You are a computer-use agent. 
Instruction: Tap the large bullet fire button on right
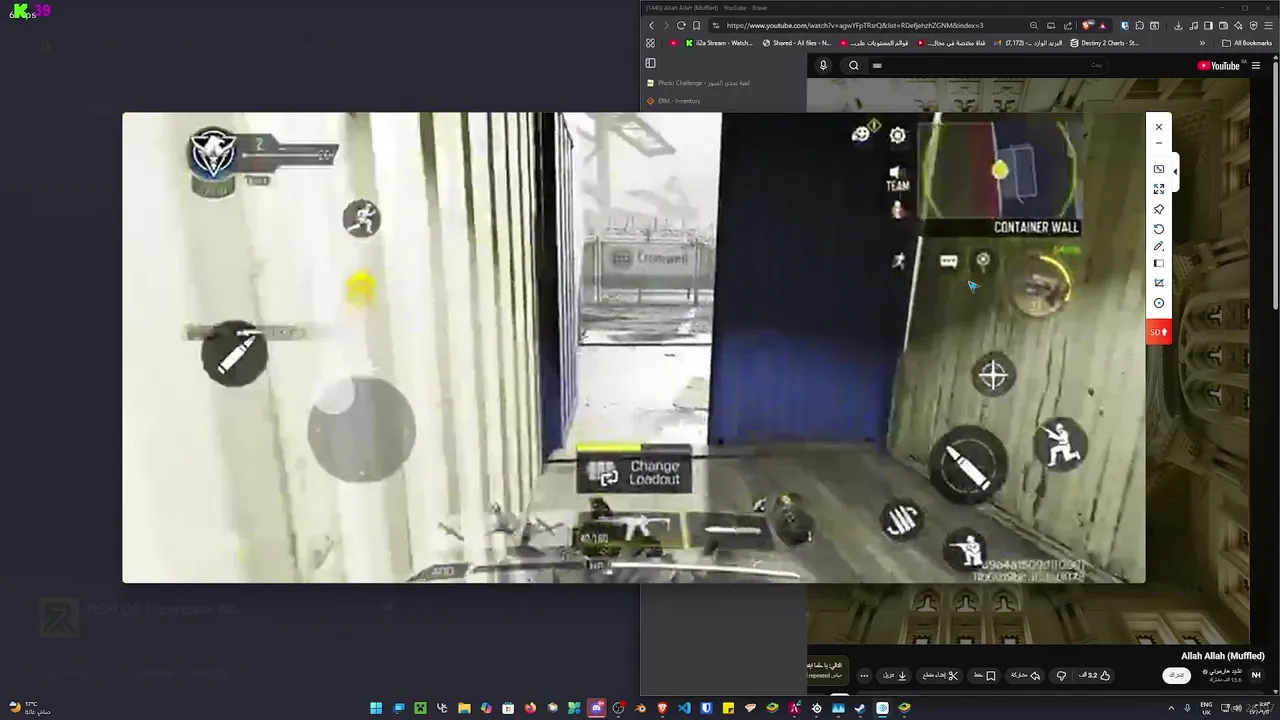click(x=969, y=466)
